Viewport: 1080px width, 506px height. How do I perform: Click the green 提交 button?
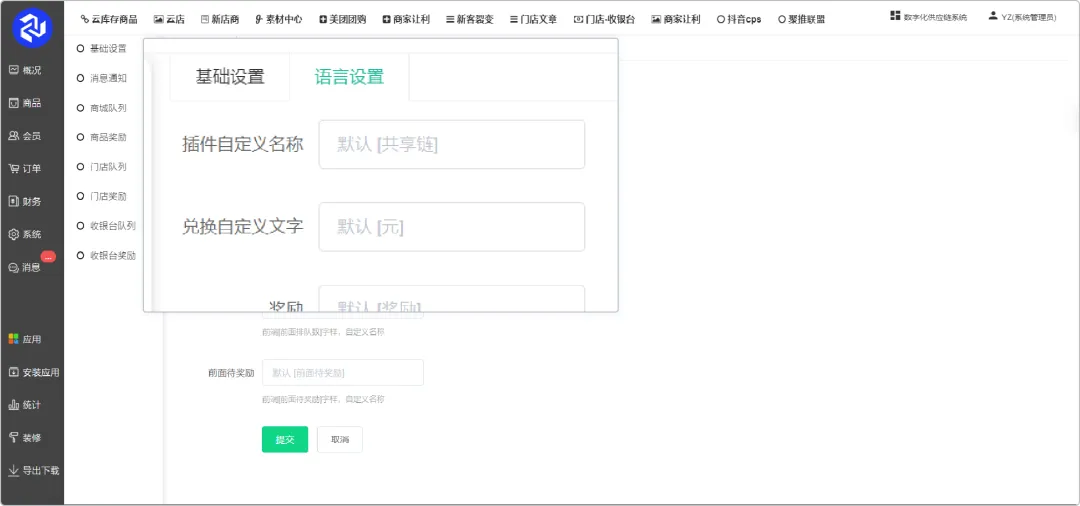[x=285, y=439]
